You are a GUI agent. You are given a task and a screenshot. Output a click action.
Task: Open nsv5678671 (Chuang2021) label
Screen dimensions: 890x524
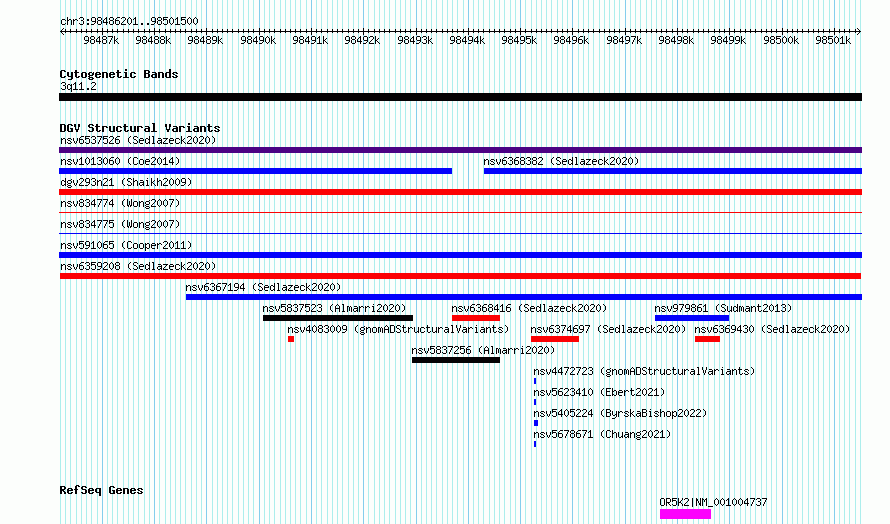[x=602, y=434]
